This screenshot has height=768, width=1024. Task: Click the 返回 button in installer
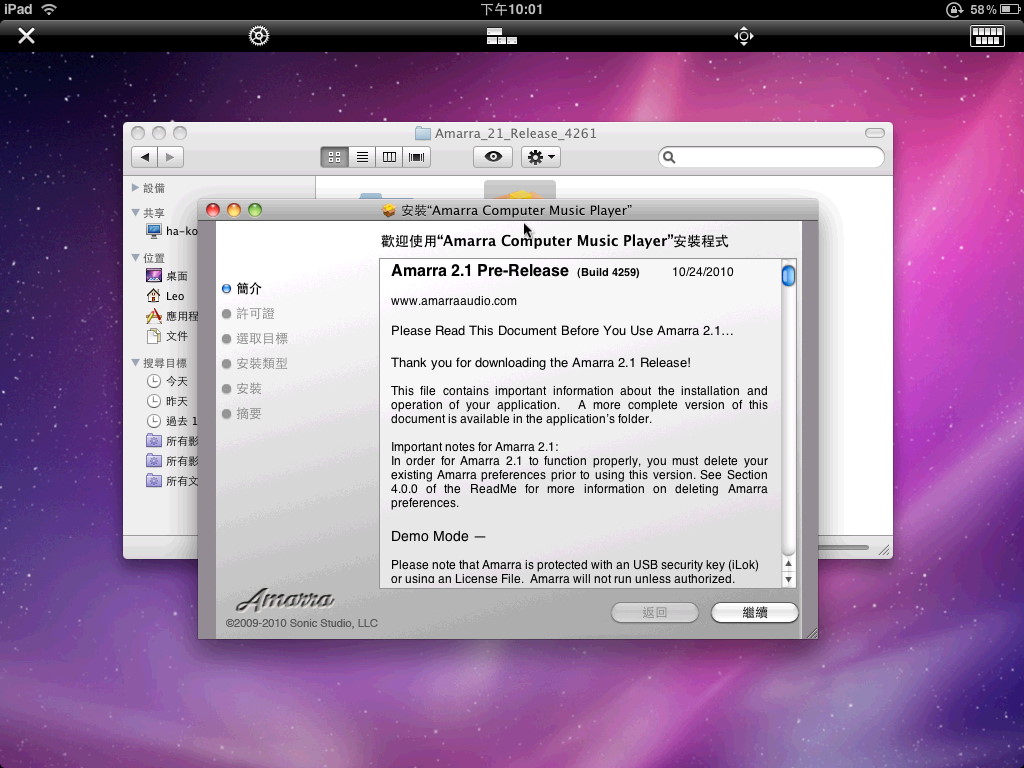(654, 613)
